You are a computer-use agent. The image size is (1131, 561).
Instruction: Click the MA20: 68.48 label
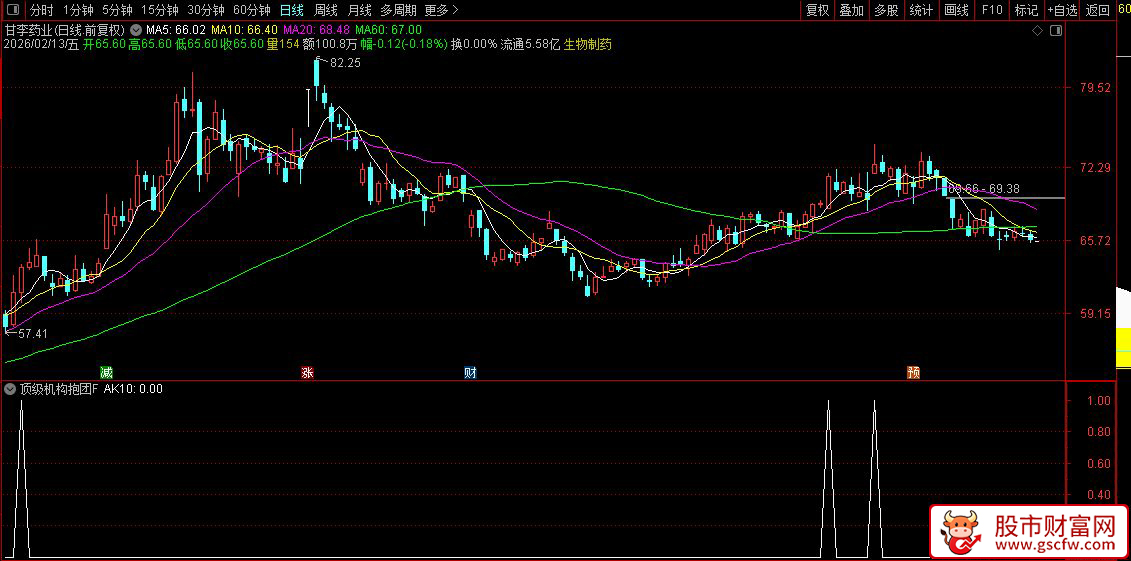pyautogui.click(x=317, y=30)
